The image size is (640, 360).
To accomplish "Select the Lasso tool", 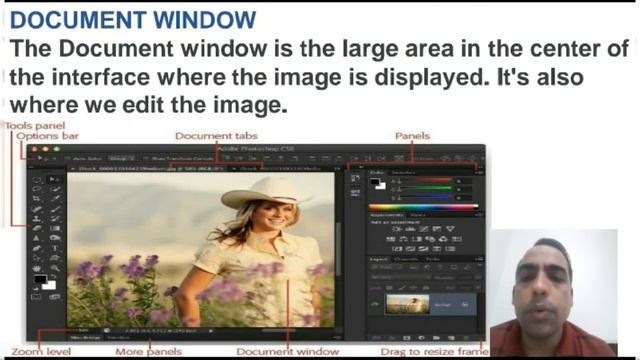I will tap(37, 189).
